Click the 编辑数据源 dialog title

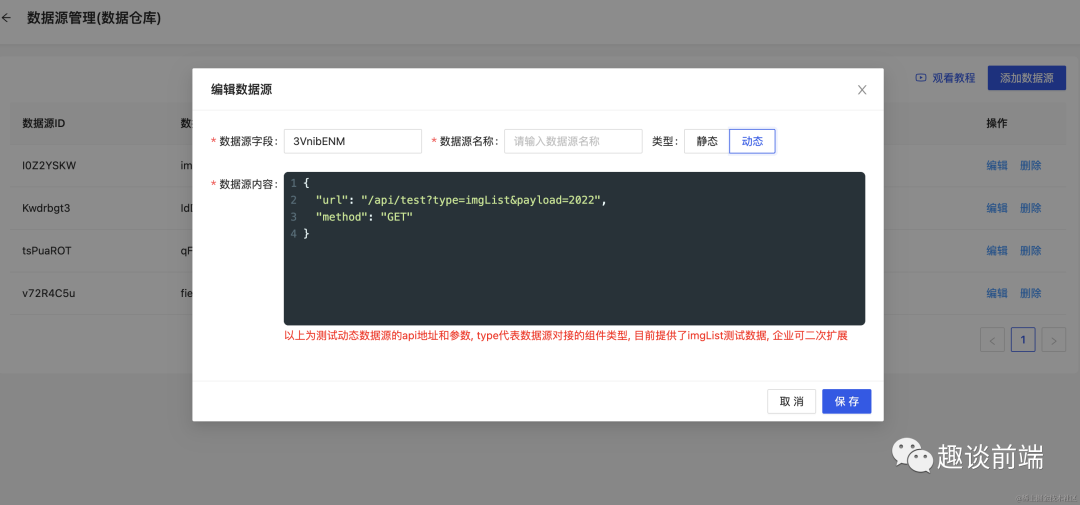(x=241, y=90)
